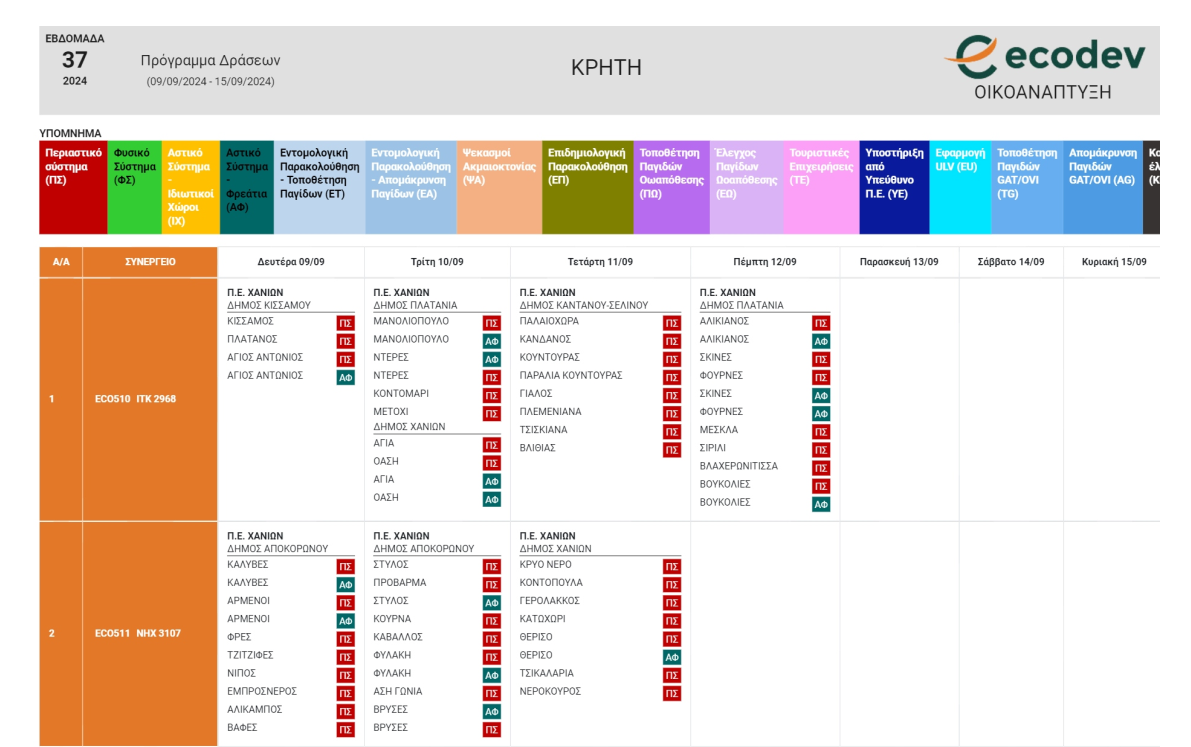Select the Εφαρμογή ULV (EU) cyan legend box

click(x=959, y=187)
